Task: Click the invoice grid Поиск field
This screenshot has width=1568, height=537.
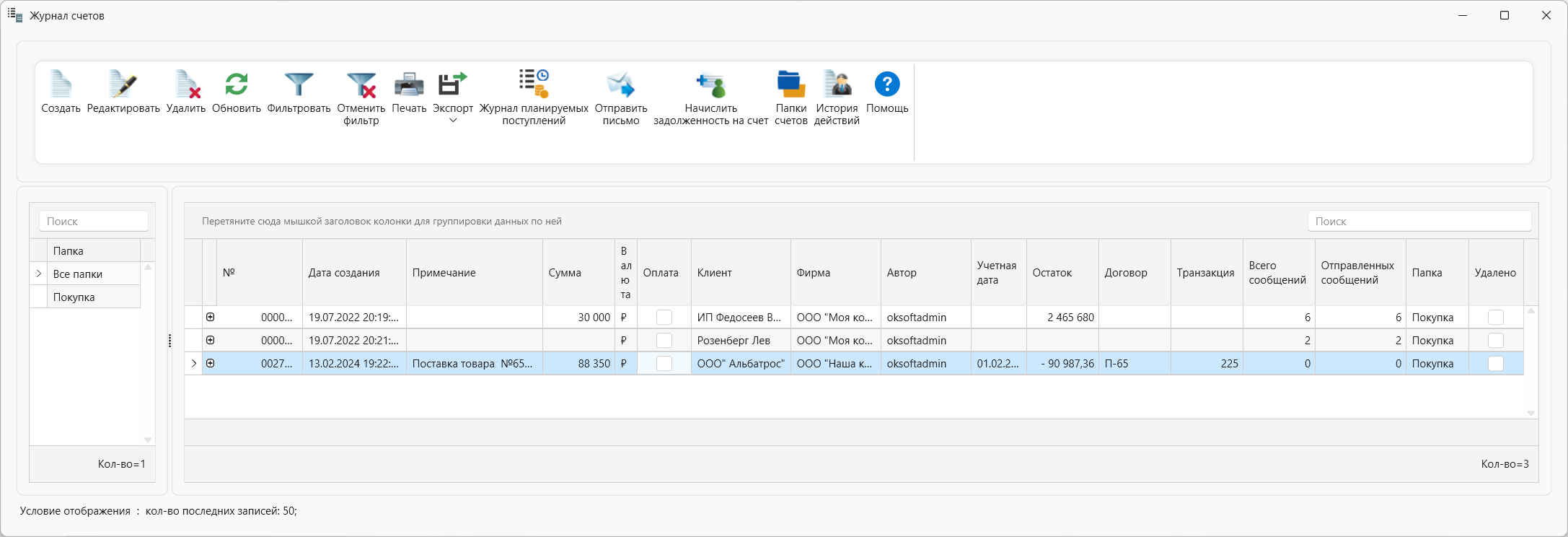Action: click(x=1419, y=222)
